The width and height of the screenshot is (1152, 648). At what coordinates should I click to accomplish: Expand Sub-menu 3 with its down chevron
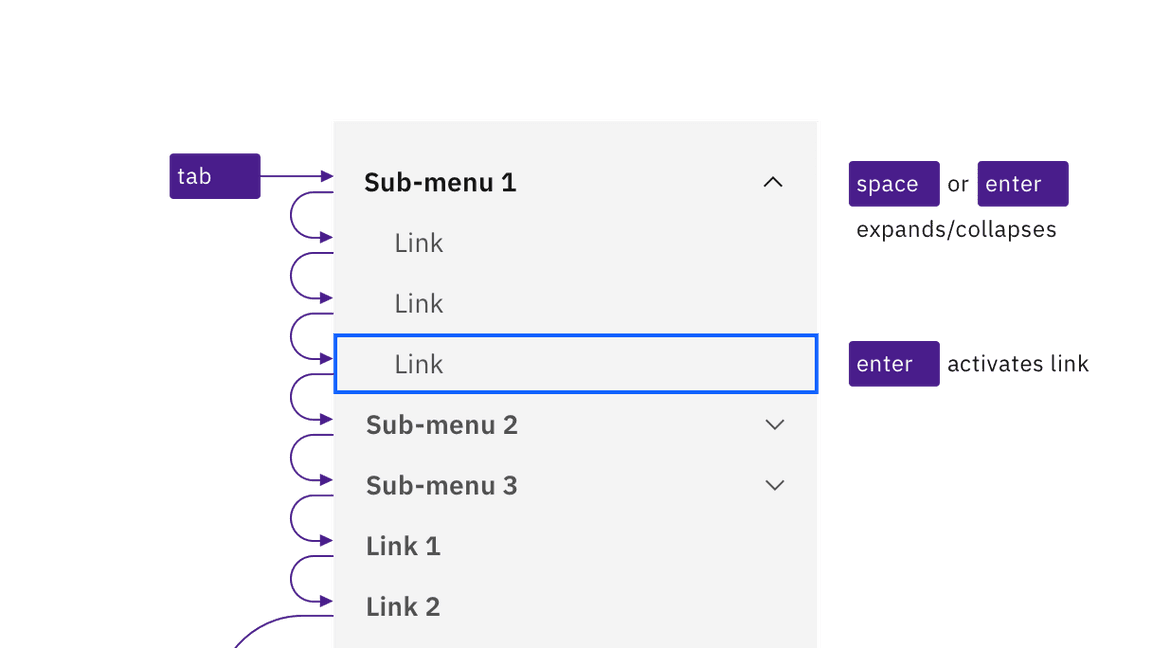774,485
